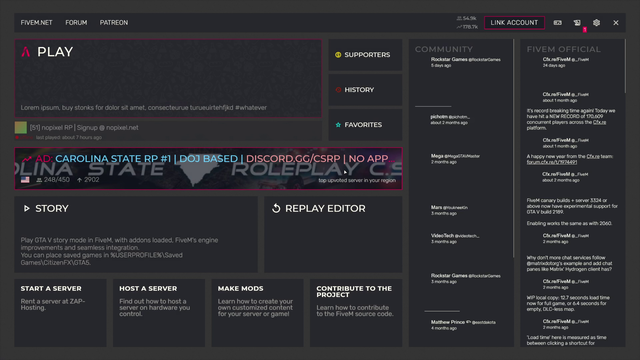This screenshot has width=640, height=360.
Task: Click the US flag icon on ad banner
Action: click(25, 180)
